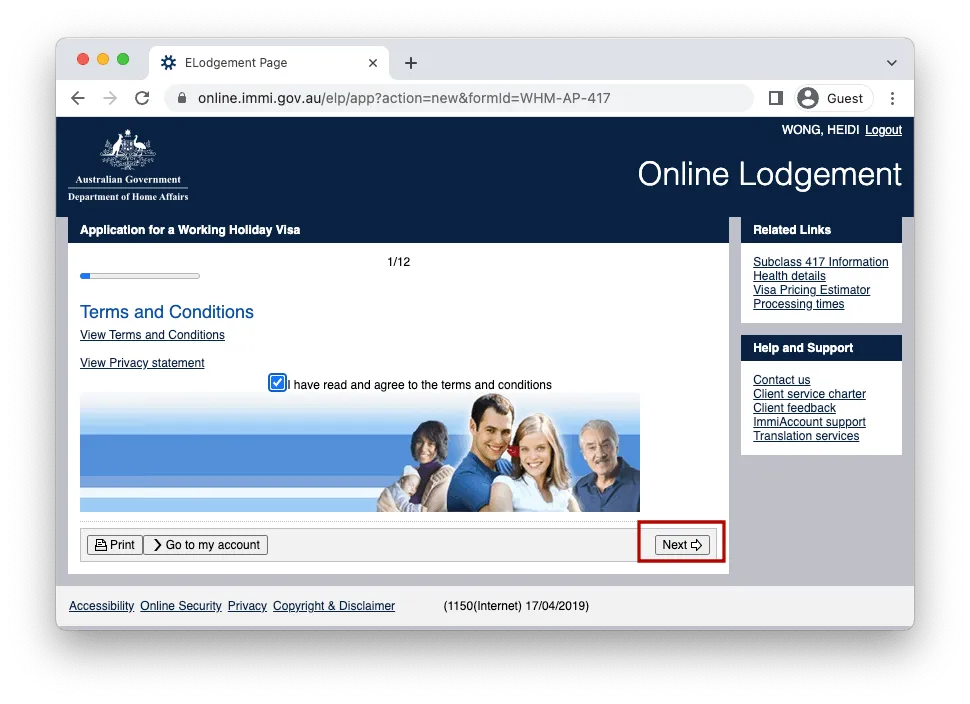Click the browser forward arrow

coord(110,98)
